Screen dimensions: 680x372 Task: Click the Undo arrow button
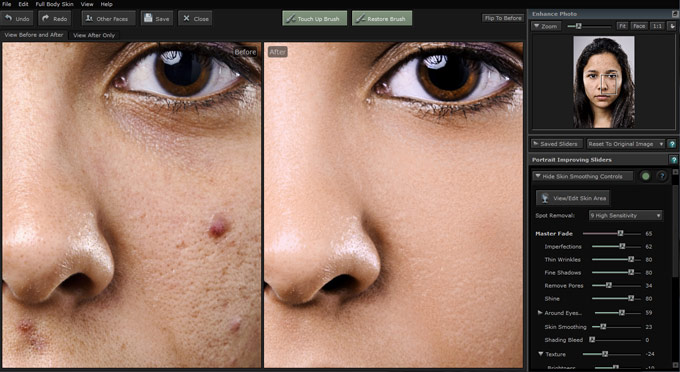pos(17,19)
